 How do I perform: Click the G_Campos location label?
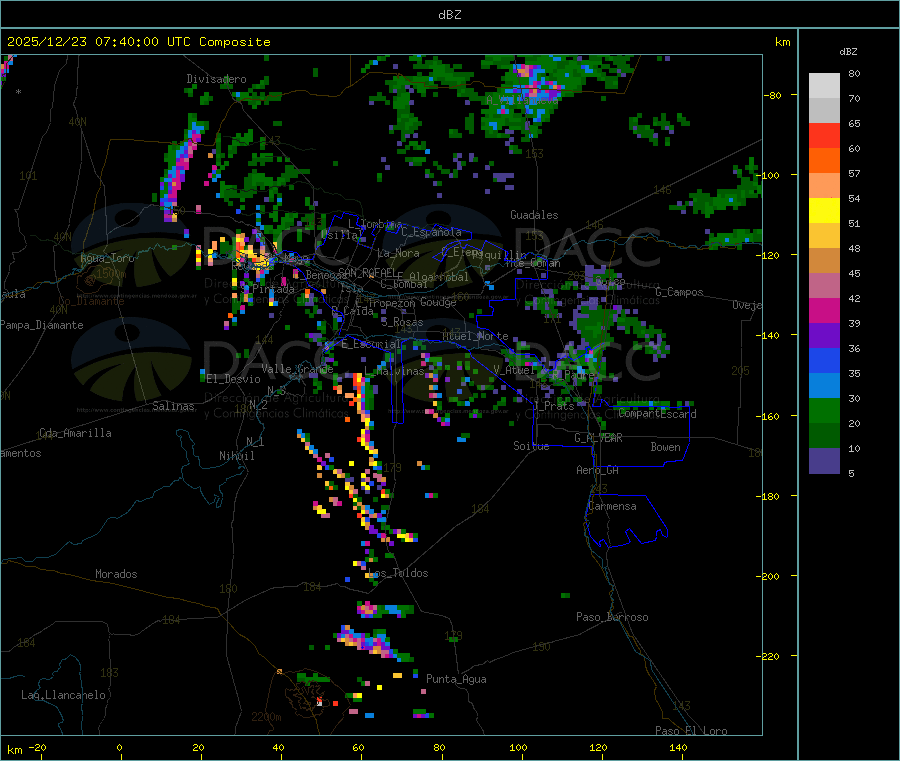[680, 292]
